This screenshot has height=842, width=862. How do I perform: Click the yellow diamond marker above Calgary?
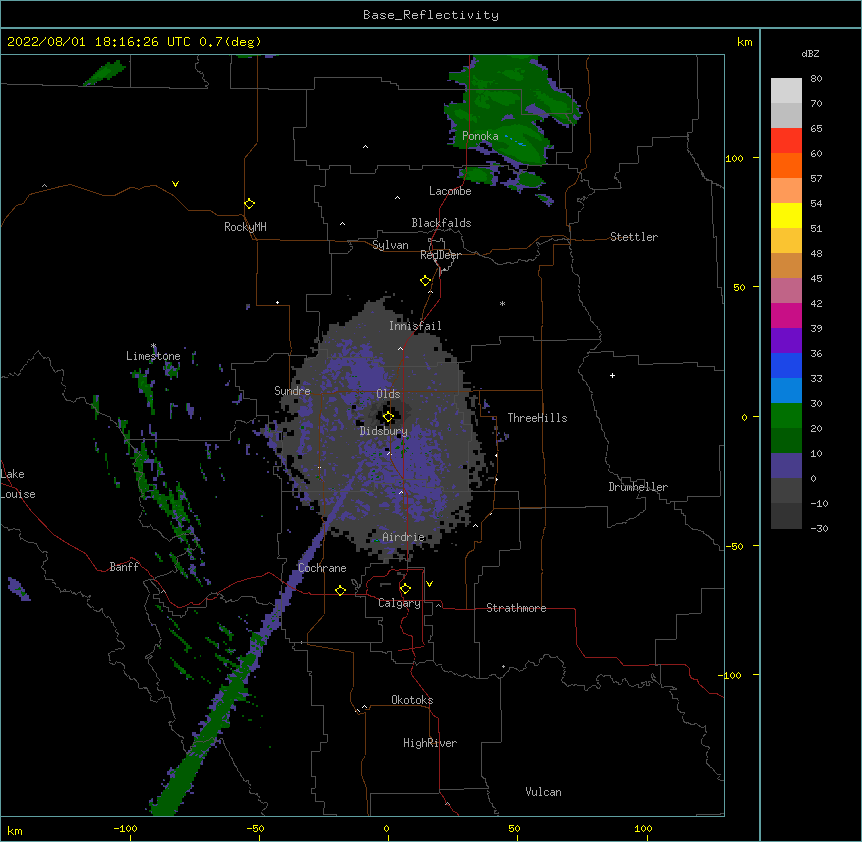click(405, 589)
